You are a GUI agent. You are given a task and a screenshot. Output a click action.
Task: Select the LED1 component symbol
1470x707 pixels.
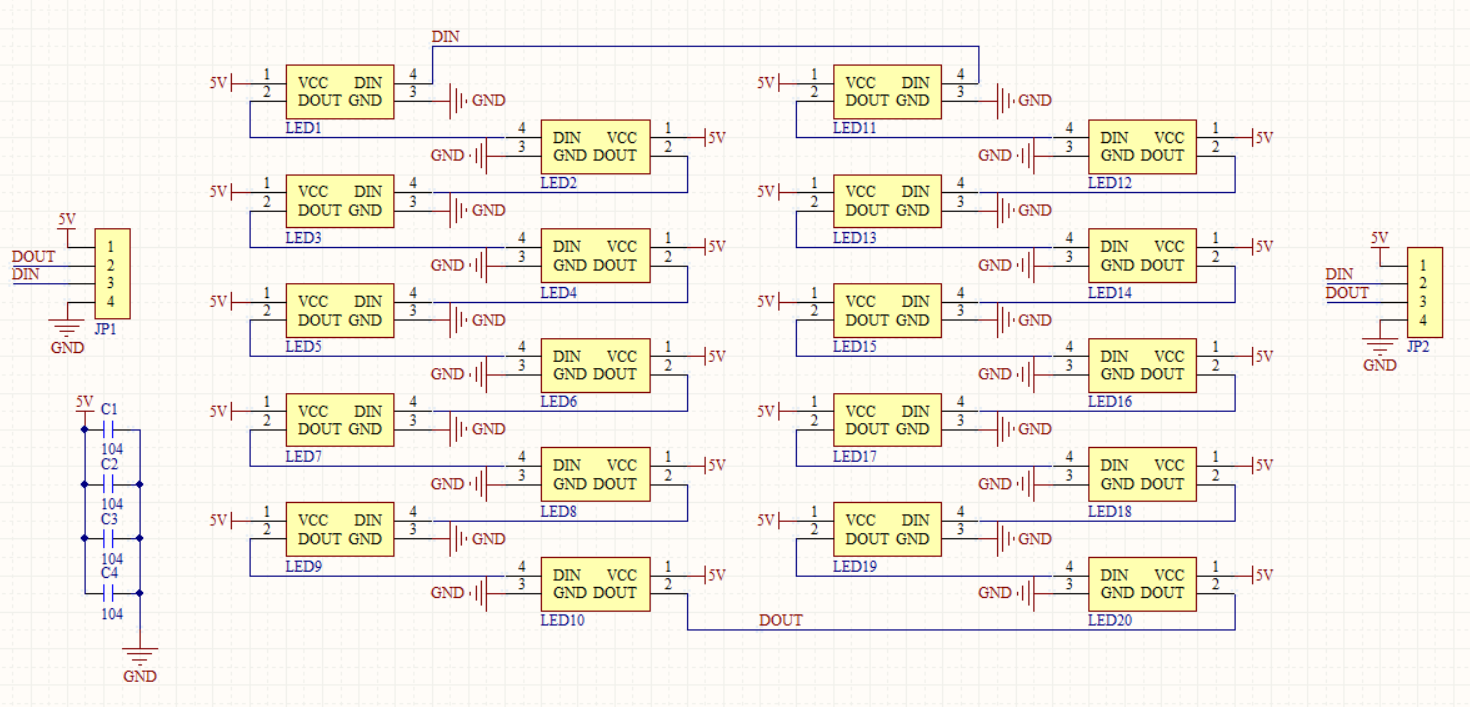pyautogui.click(x=340, y=90)
